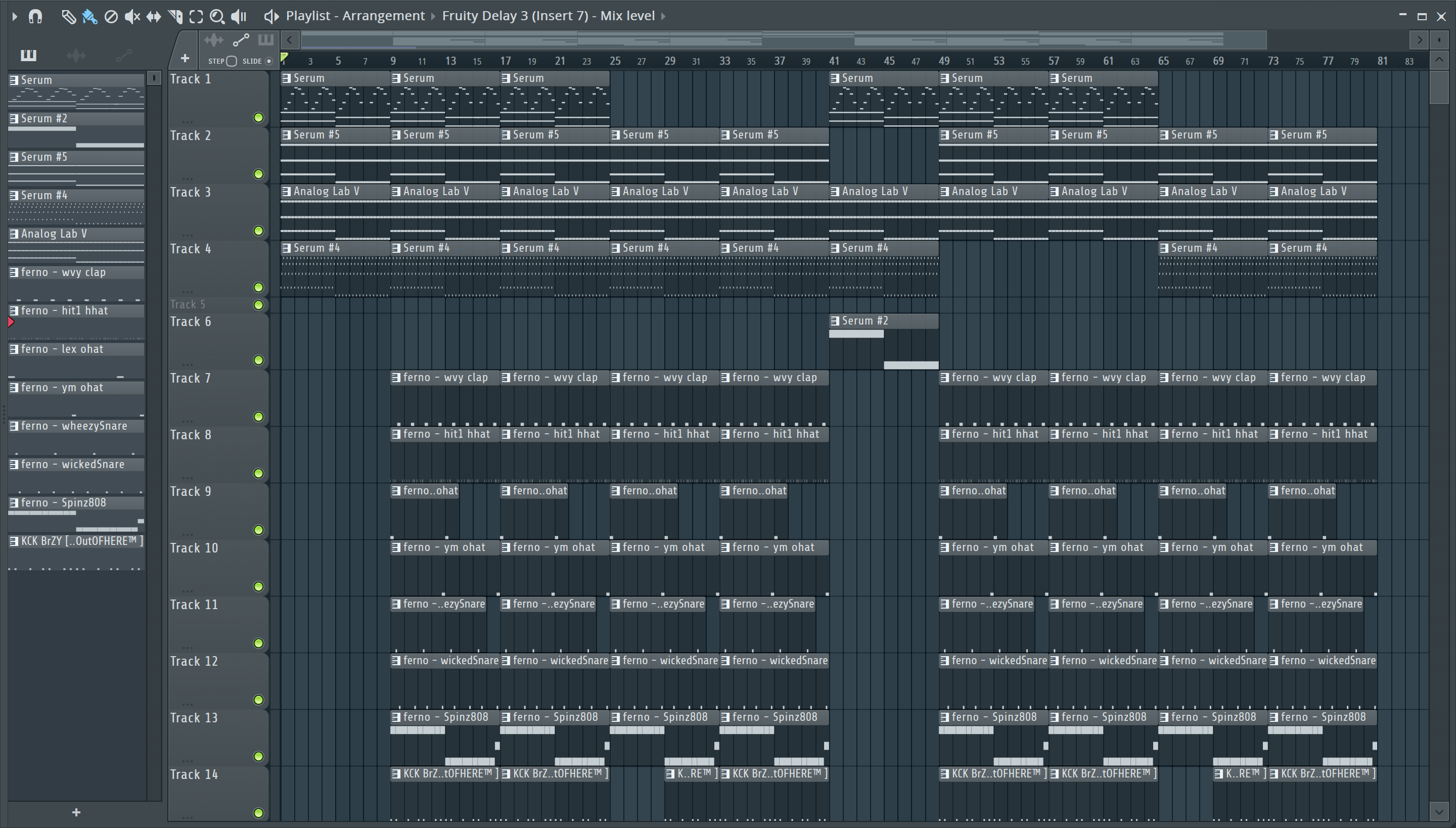The height and width of the screenshot is (828, 1456).
Task: Select the Mute tool
Action: click(132, 17)
